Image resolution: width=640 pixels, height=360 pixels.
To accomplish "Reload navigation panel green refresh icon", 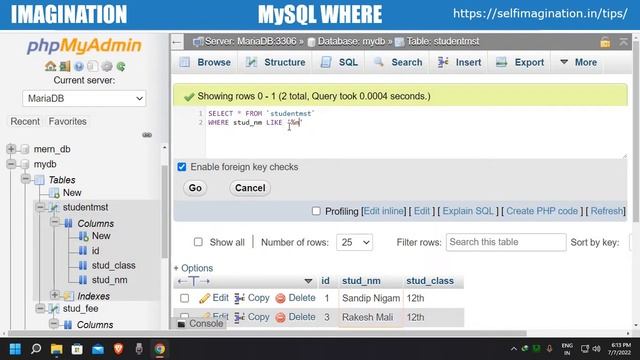I will click(x=121, y=66).
